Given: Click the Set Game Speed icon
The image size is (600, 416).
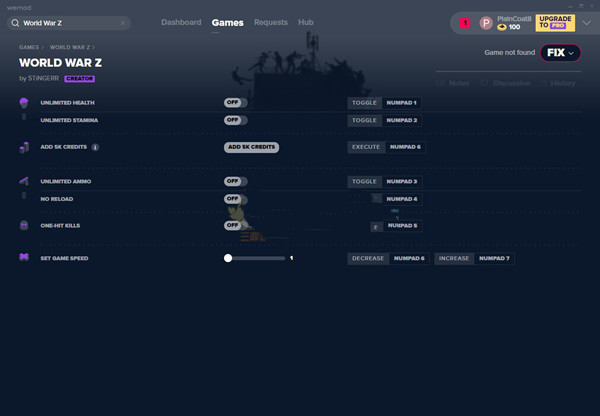Looking at the screenshot, I should [24, 258].
